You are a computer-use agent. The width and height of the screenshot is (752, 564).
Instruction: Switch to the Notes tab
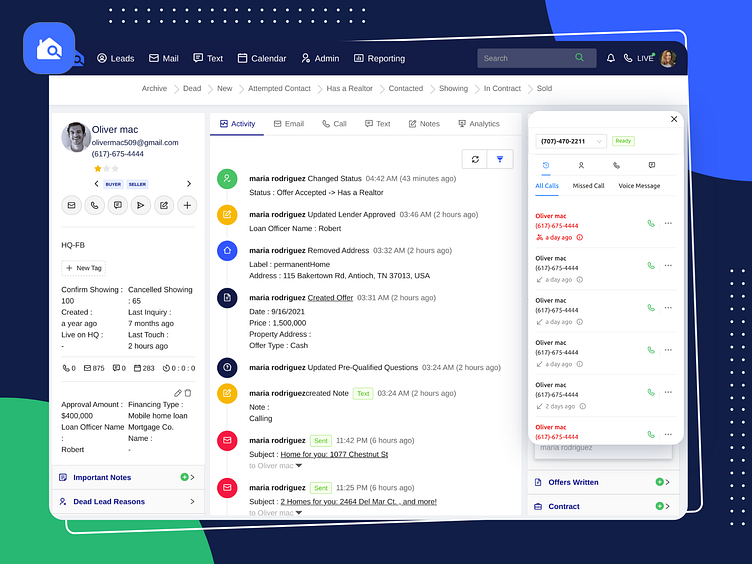[x=424, y=124]
